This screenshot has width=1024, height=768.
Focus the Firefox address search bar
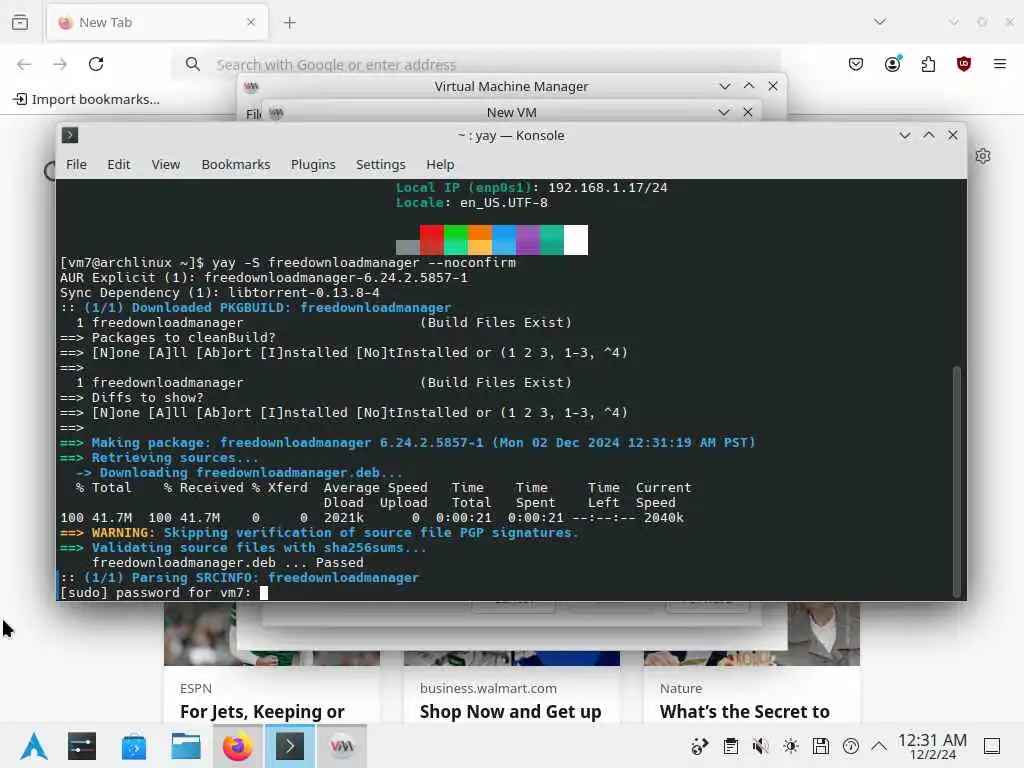pos(477,64)
